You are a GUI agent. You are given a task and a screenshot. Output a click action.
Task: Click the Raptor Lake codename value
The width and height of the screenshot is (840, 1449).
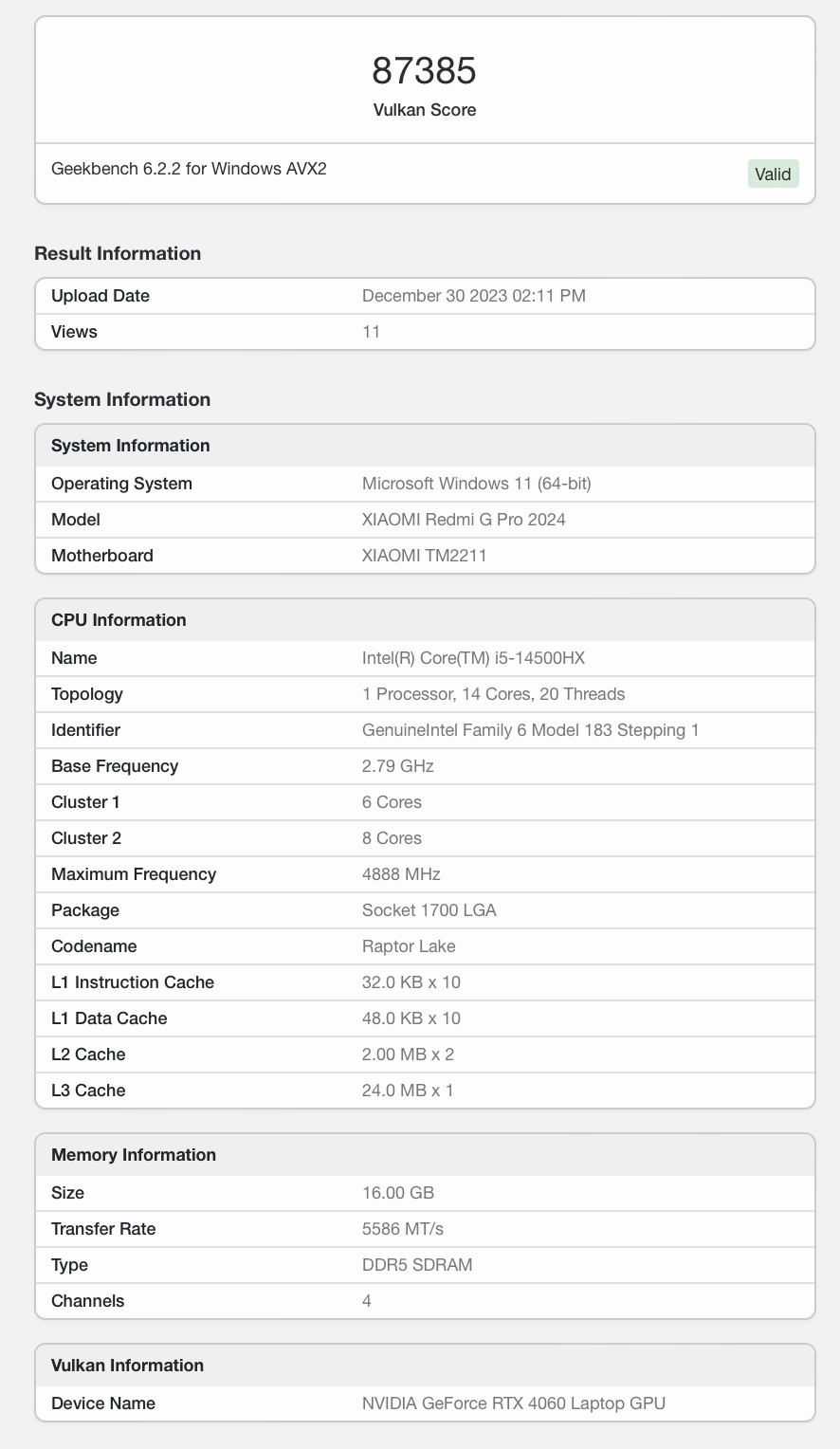point(409,945)
